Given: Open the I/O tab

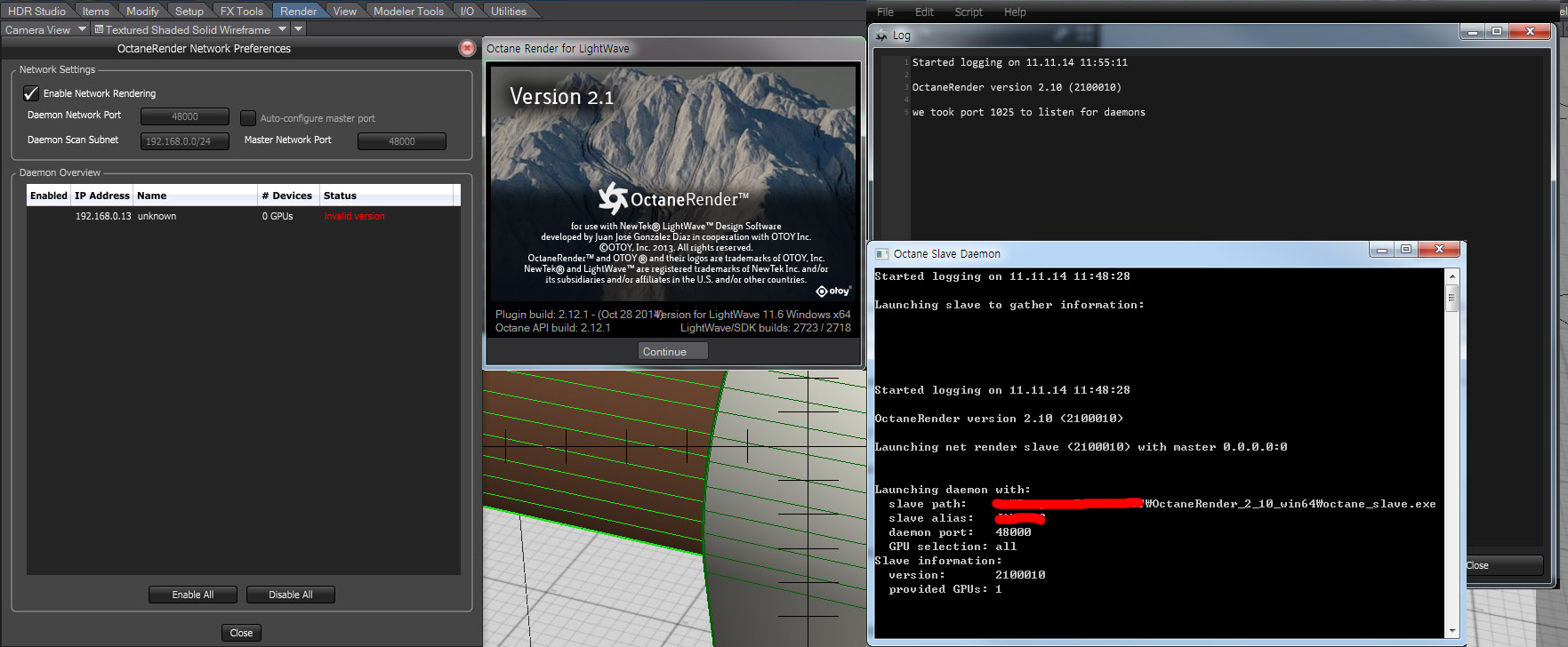Looking at the screenshot, I should click(x=467, y=11).
